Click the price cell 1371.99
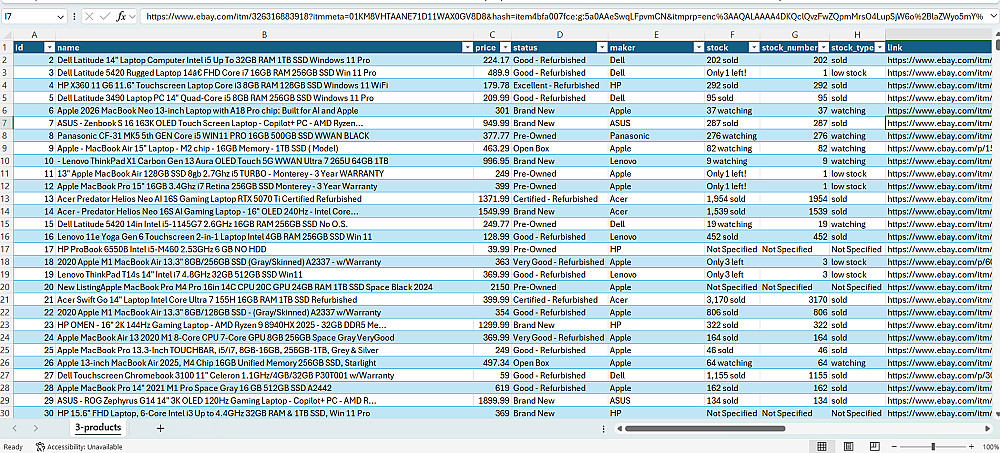The width and height of the screenshot is (1000, 453). (492, 199)
